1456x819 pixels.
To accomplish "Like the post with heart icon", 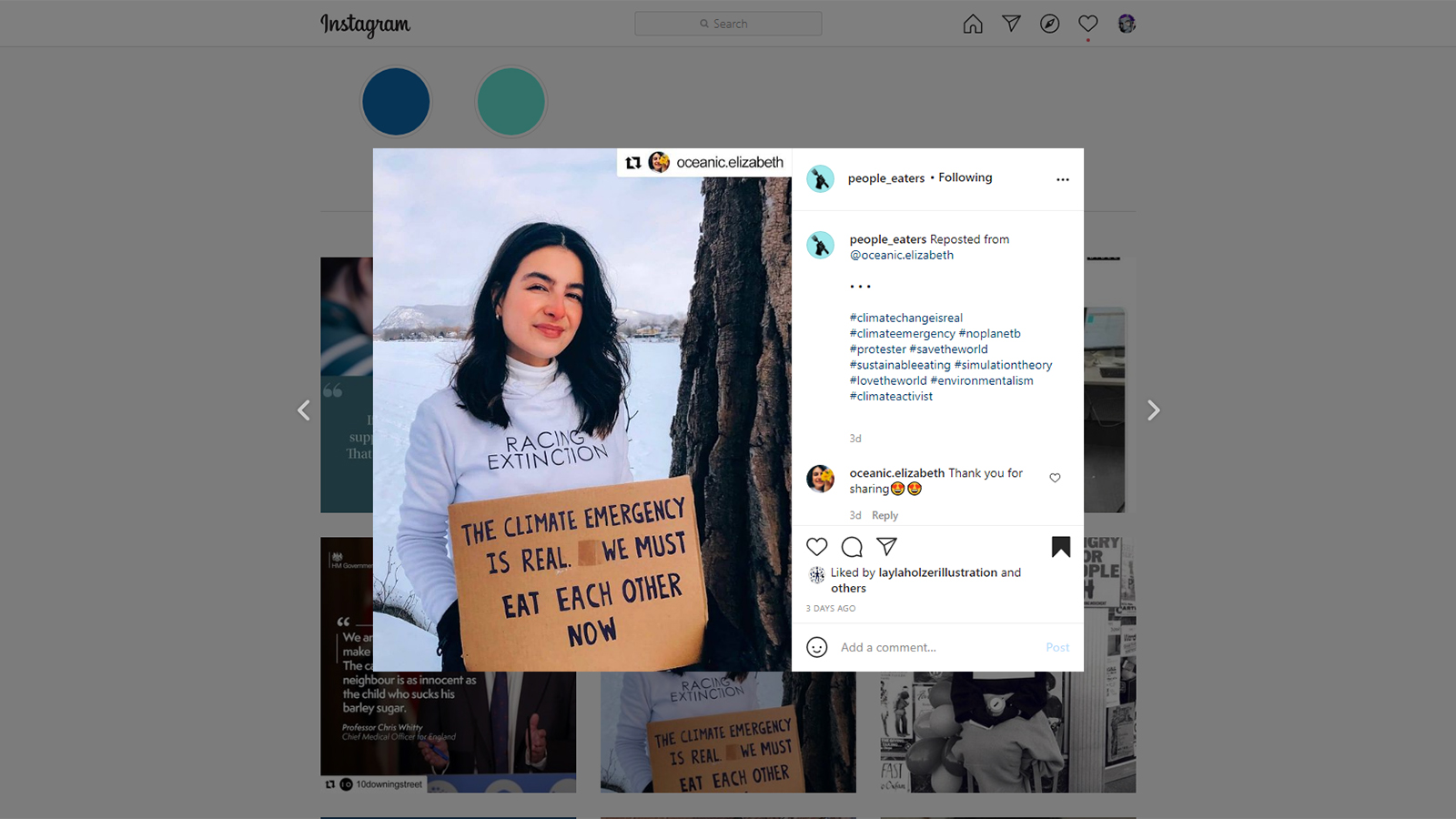I will 817,547.
